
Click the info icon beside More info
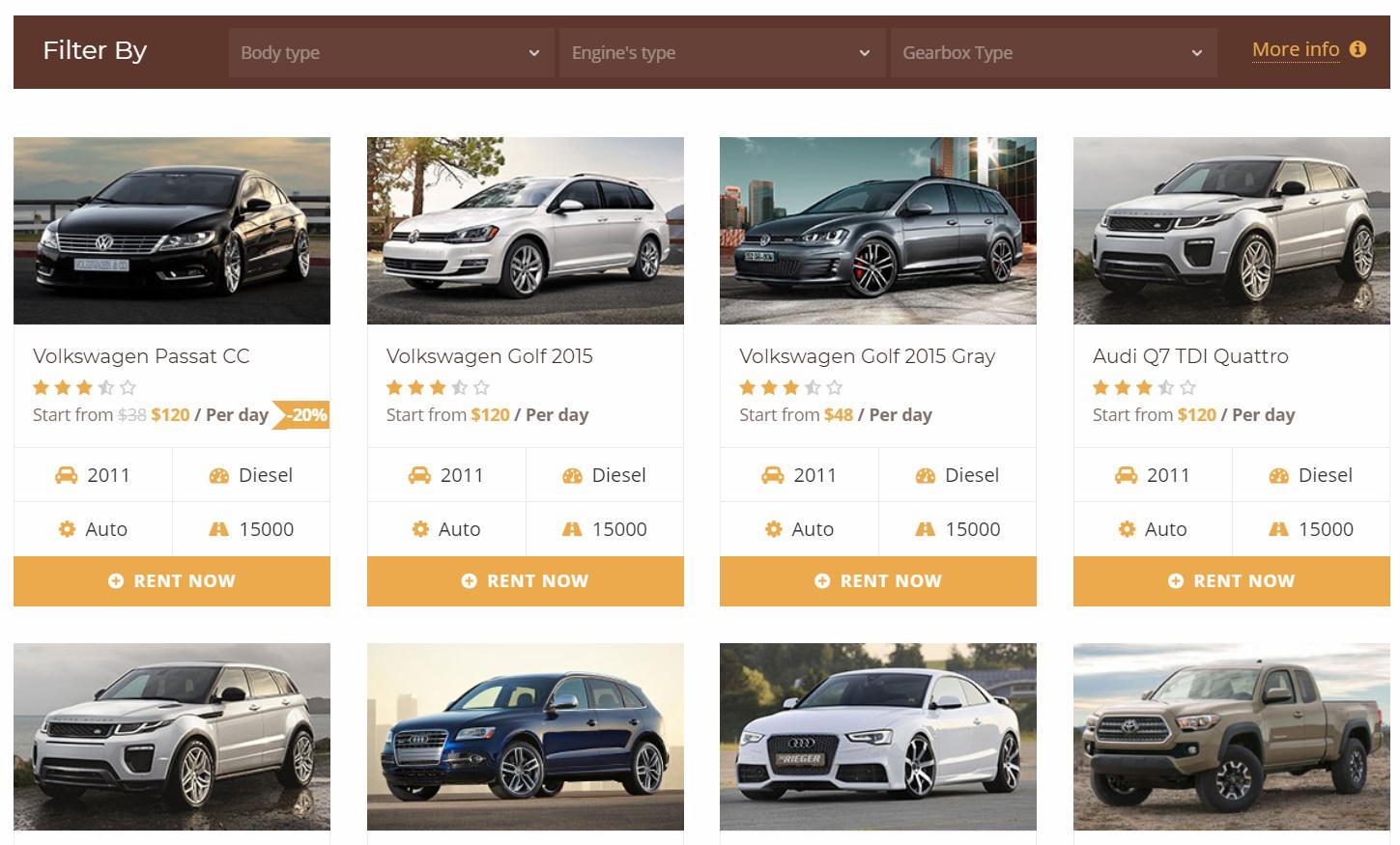(x=1357, y=49)
